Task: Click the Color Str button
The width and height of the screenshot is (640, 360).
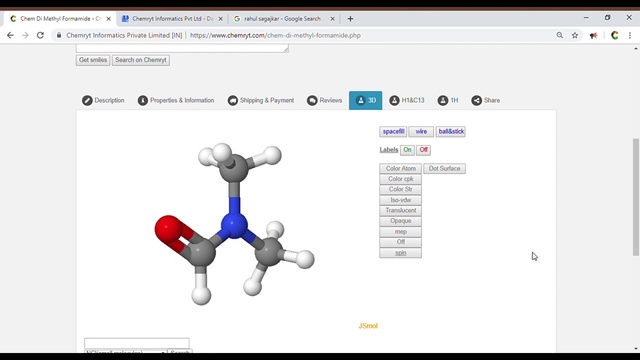Action: tap(400, 189)
